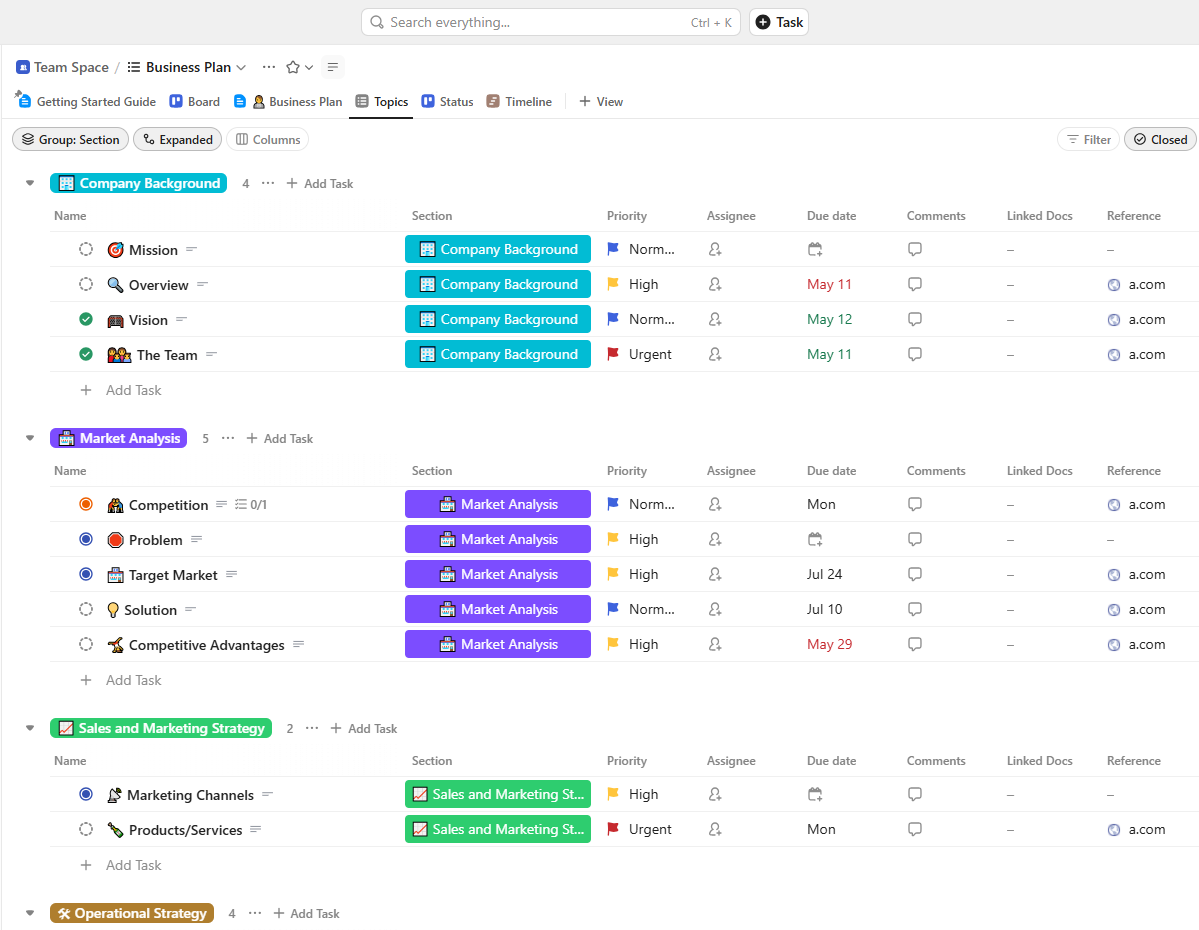Open the Business Plan ellipsis menu
This screenshot has width=1199, height=930.
268,67
